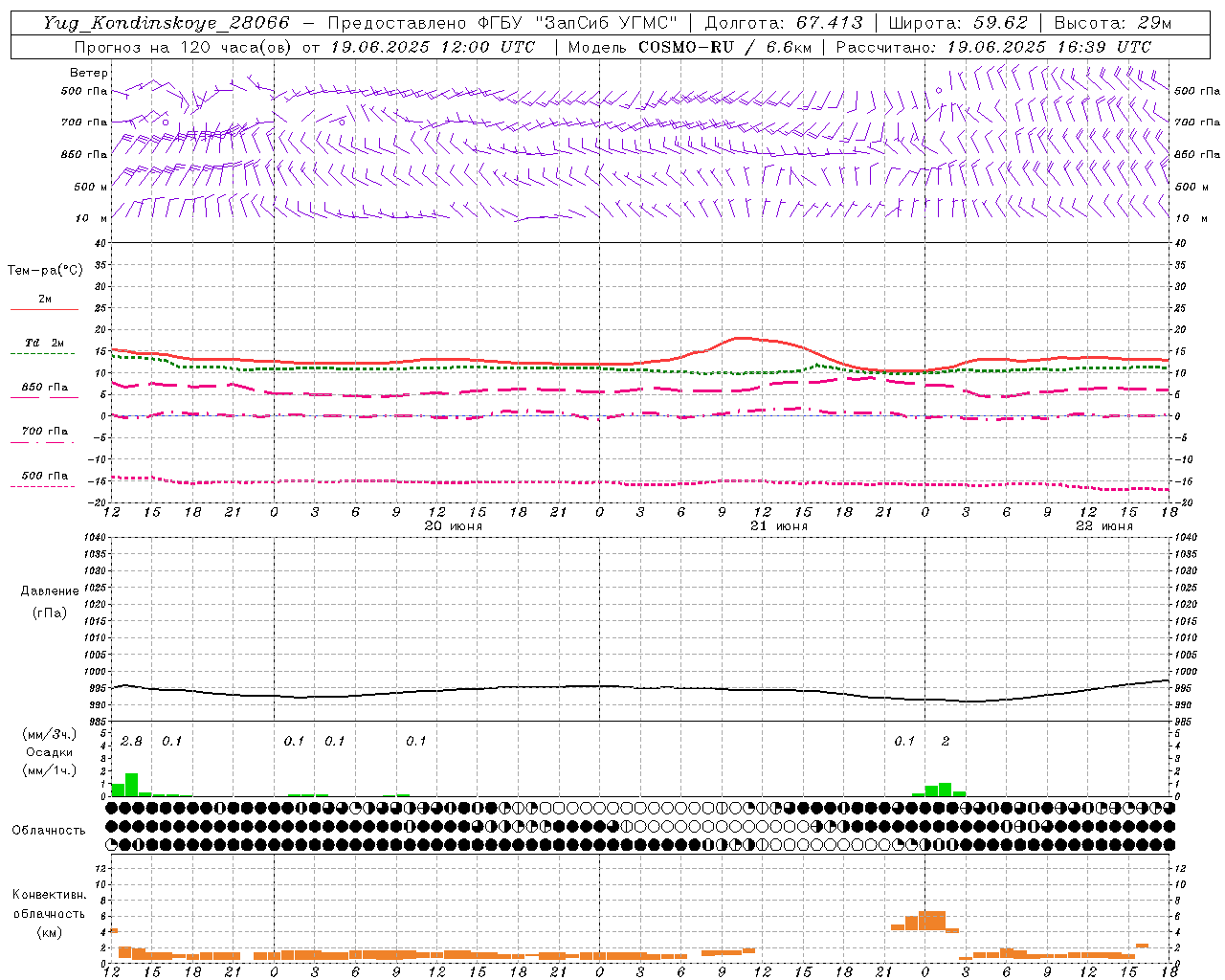Click the 40 label on left temperature axis
1225x980 pixels.
click(101, 243)
